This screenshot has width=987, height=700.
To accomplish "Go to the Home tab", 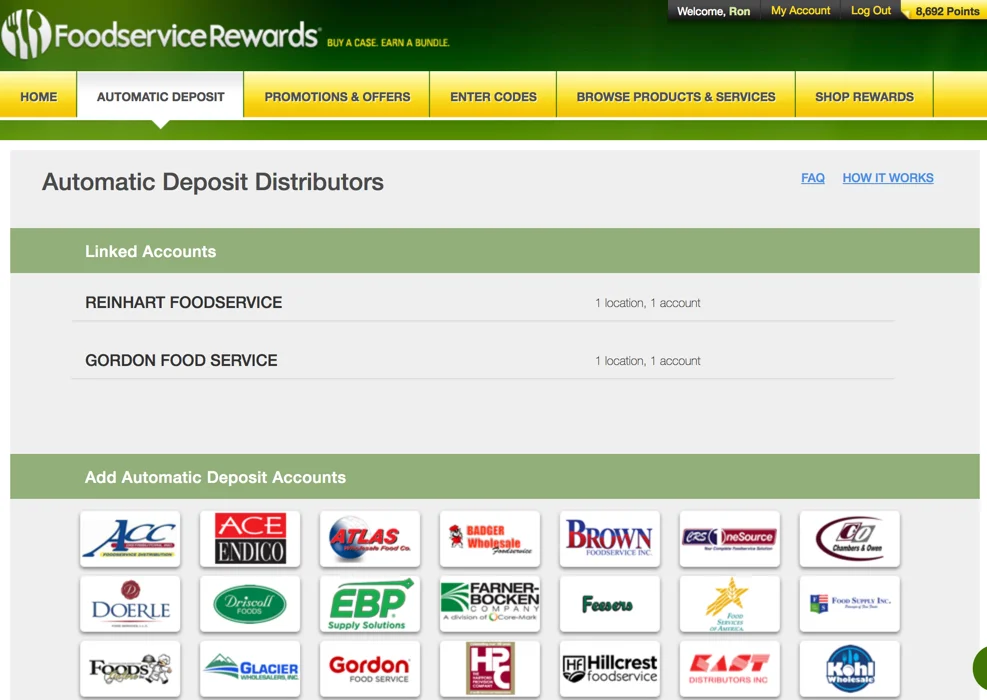I will coord(38,96).
